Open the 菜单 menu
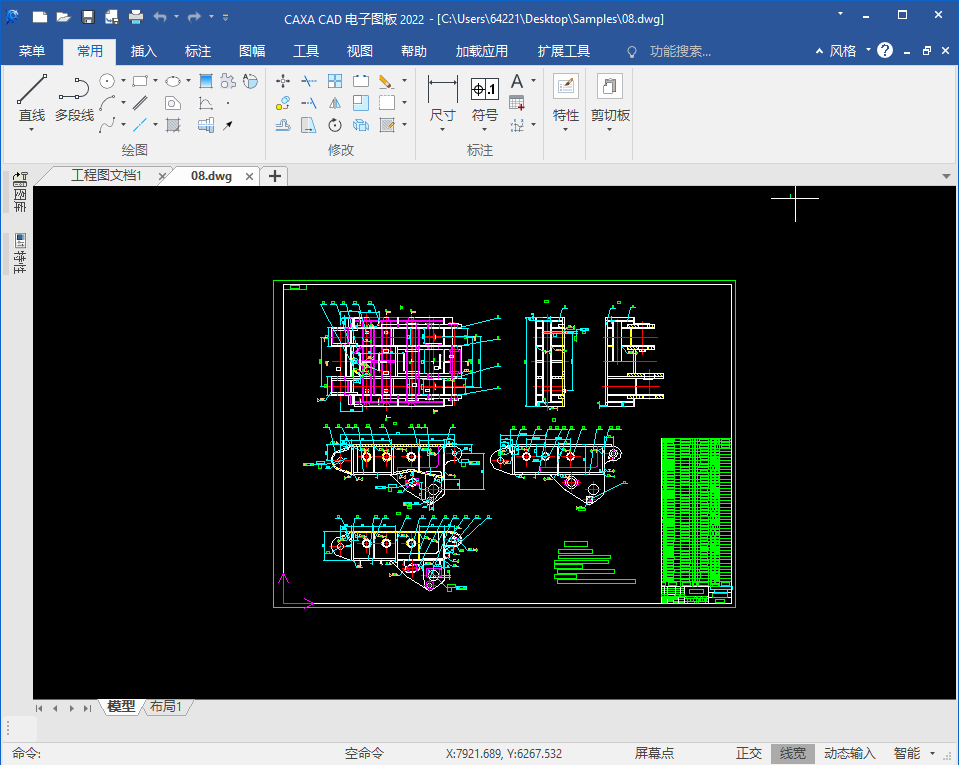 [32, 51]
